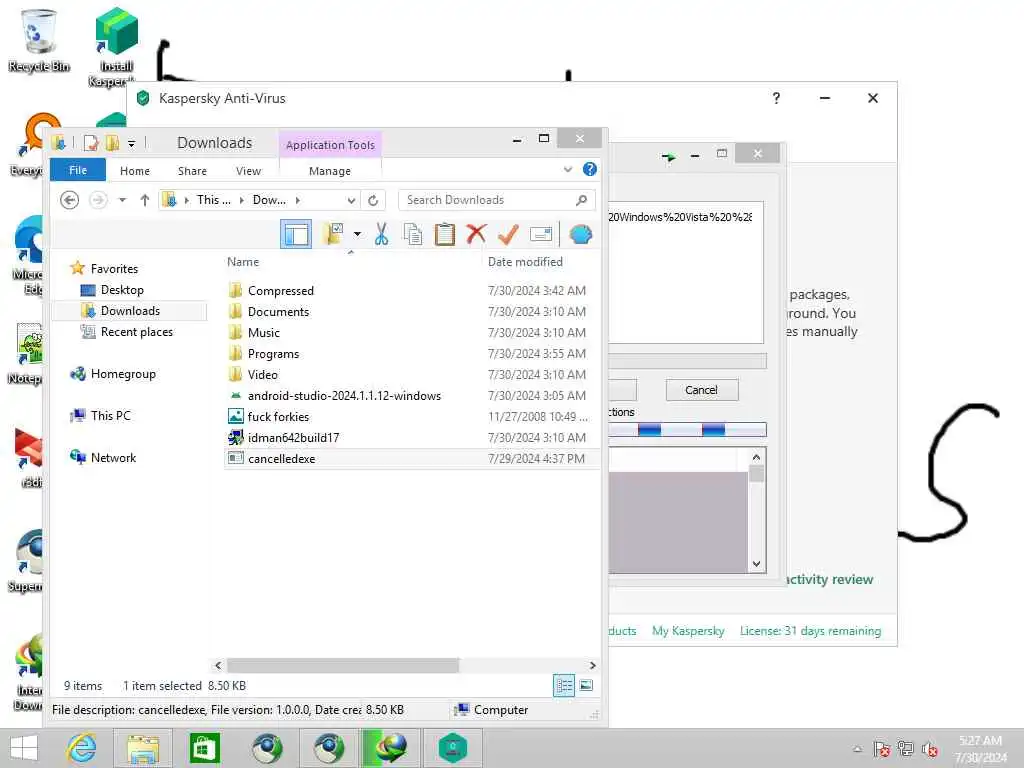Expand the ribbon with the chevron

(x=568, y=170)
